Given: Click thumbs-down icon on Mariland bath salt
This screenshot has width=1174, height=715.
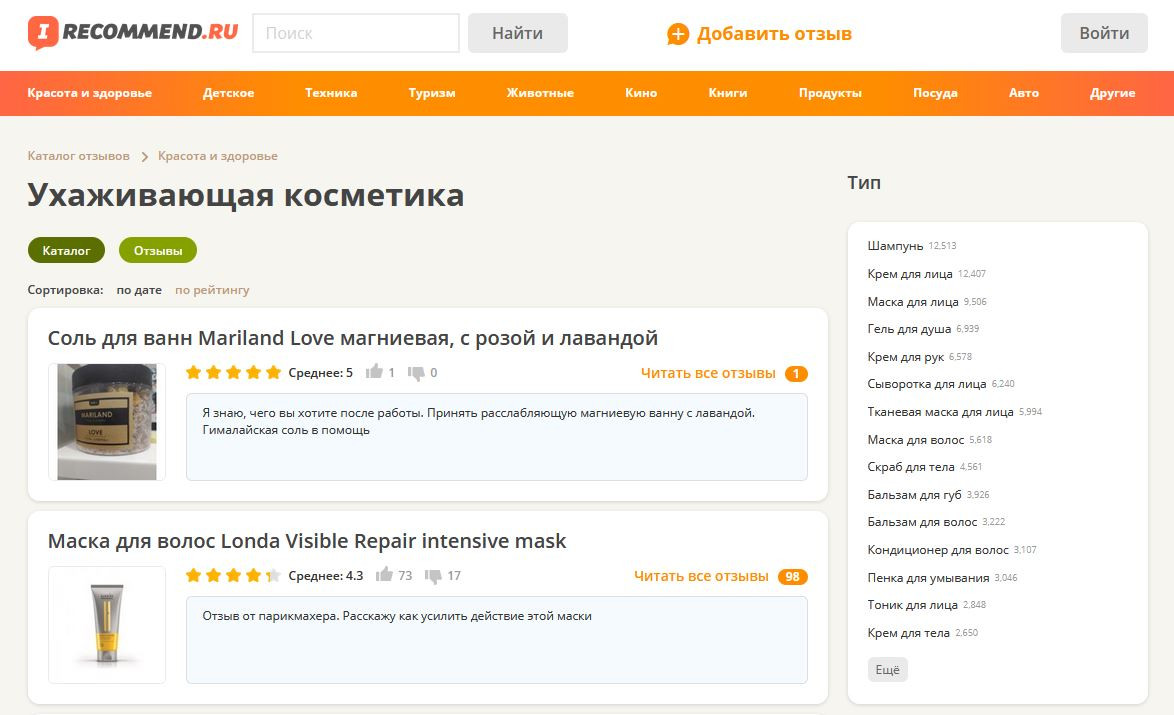Looking at the screenshot, I should [417, 373].
